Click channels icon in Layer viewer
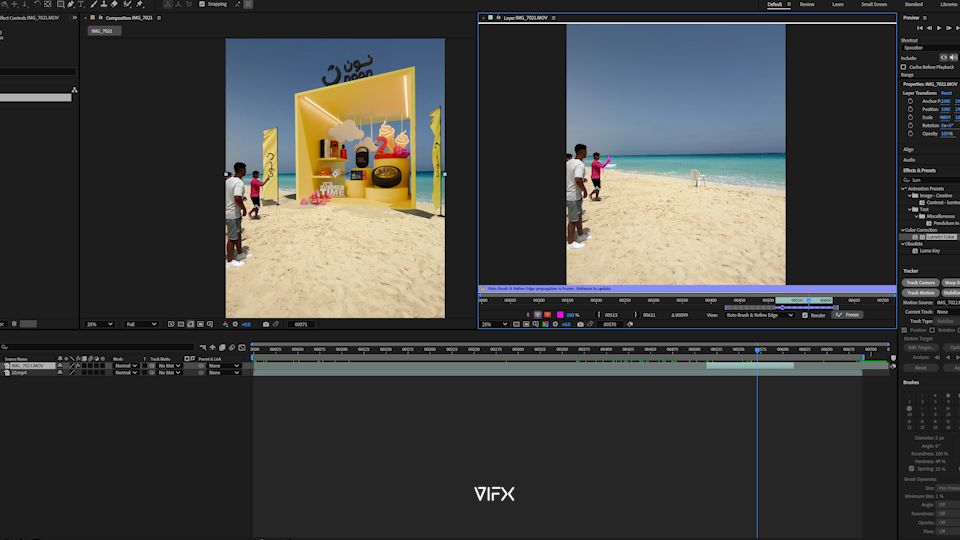 coord(546,324)
